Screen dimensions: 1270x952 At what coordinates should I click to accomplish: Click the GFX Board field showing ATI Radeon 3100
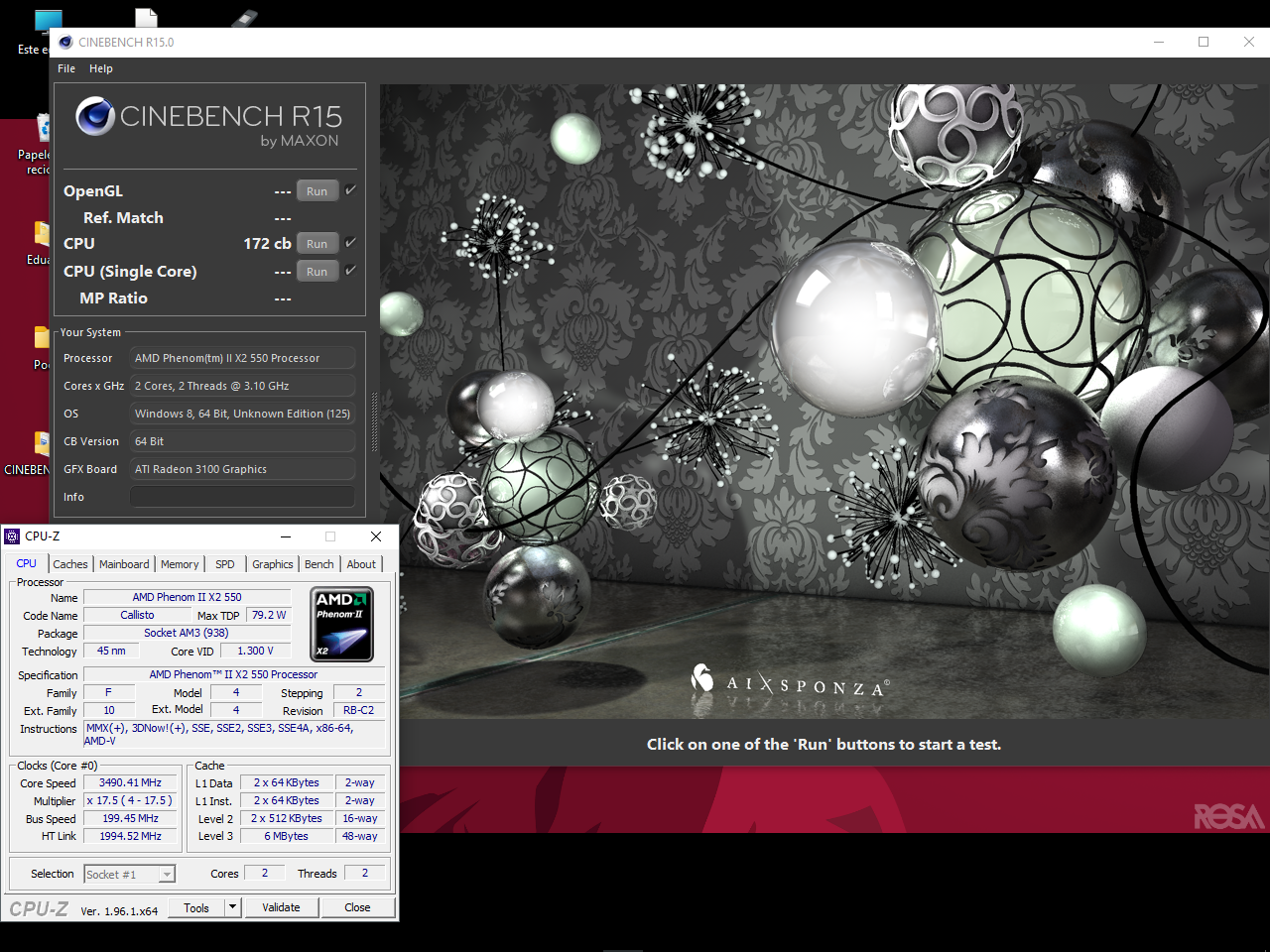[x=242, y=469]
